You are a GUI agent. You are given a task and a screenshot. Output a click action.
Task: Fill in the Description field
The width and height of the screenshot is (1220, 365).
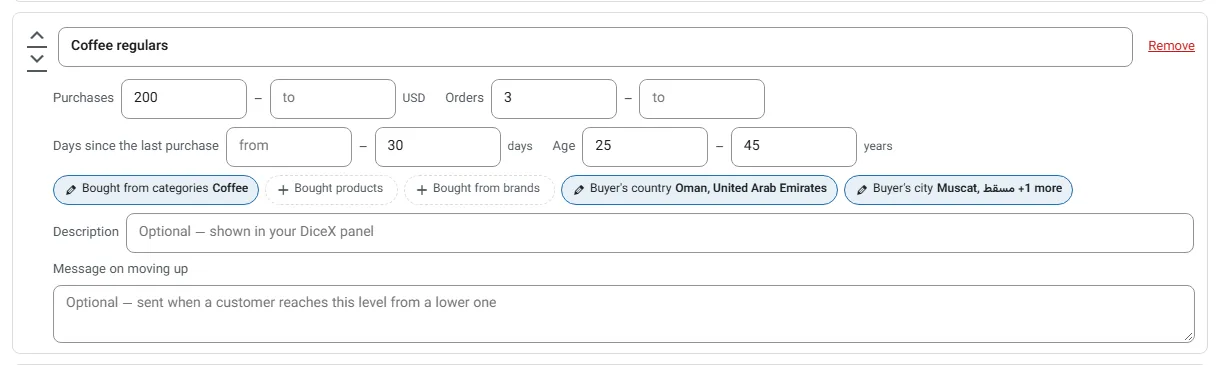(660, 232)
